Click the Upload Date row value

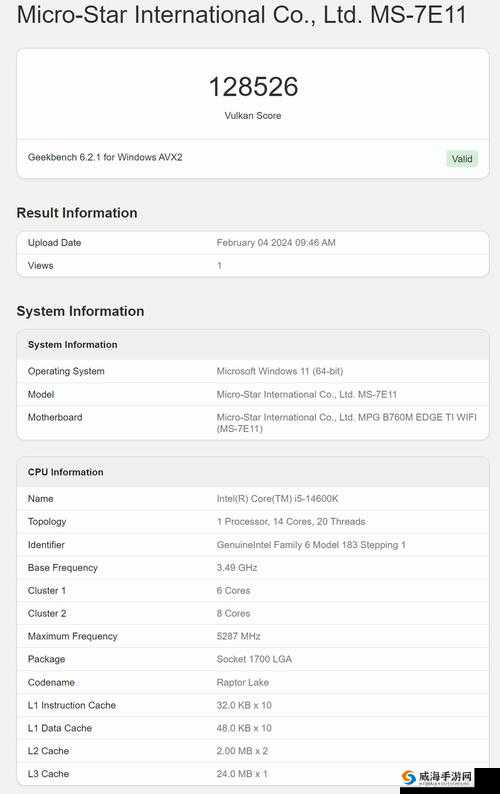(276, 243)
